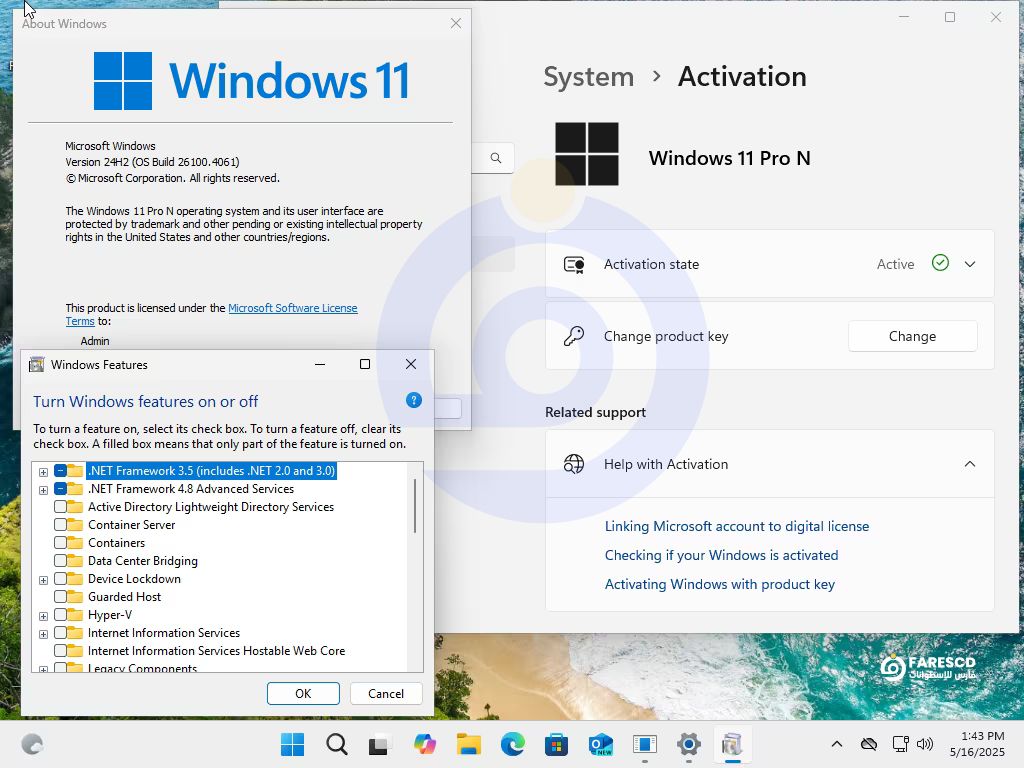Open Checking if your Windows is activated
Viewport: 1024px width, 768px height.
click(721, 555)
